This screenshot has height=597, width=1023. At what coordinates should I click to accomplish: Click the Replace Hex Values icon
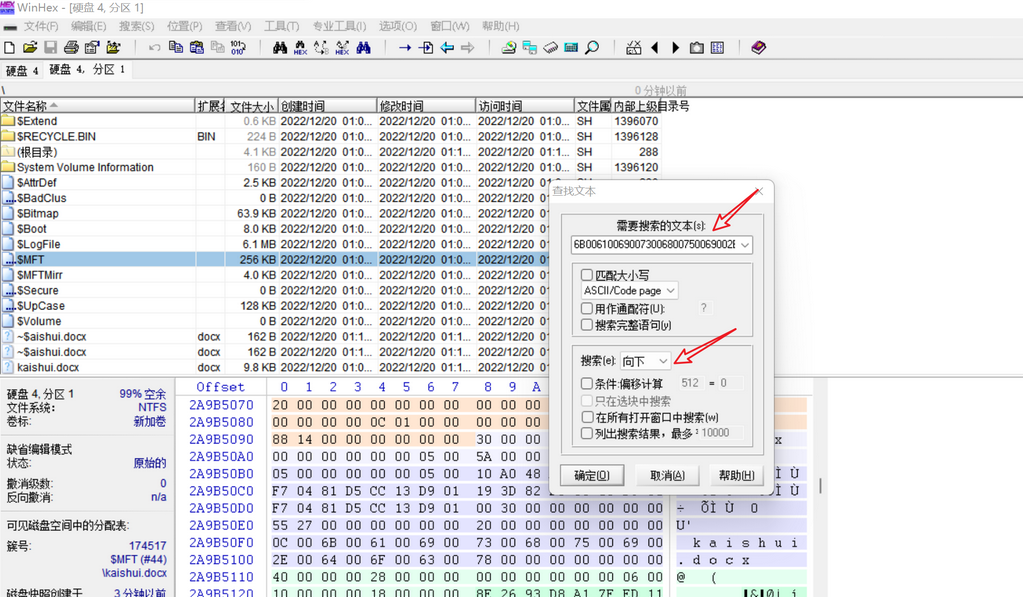[342, 48]
